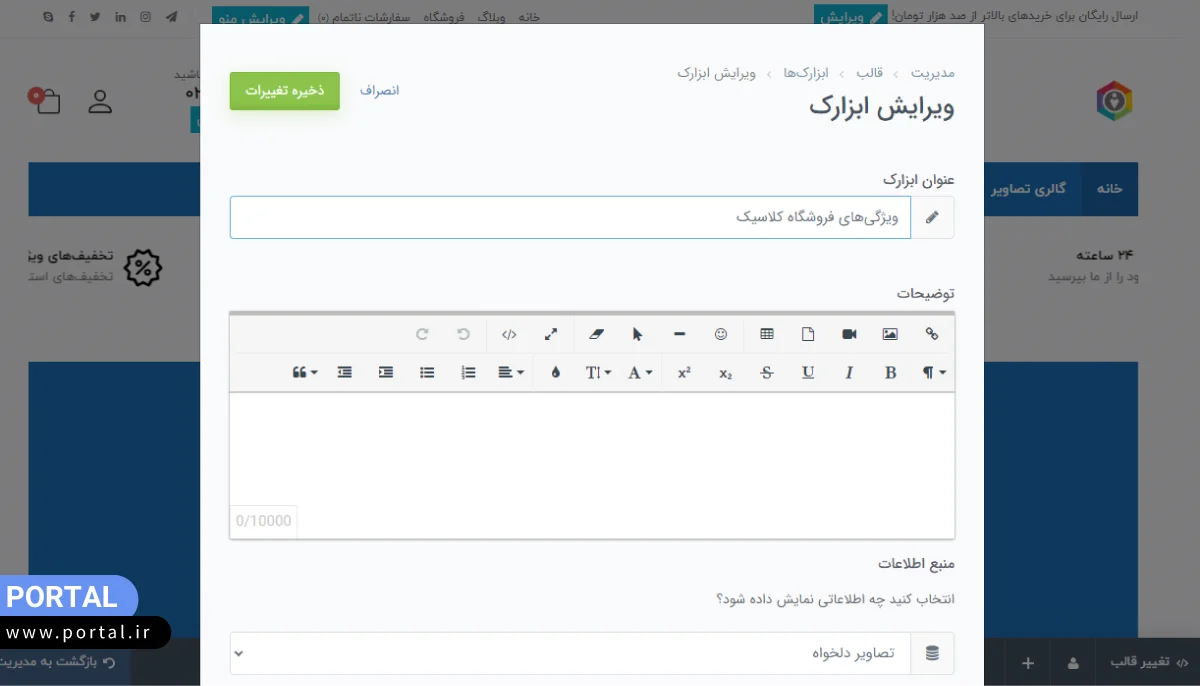Click the ذخیره تغییرات save button

(x=284, y=90)
